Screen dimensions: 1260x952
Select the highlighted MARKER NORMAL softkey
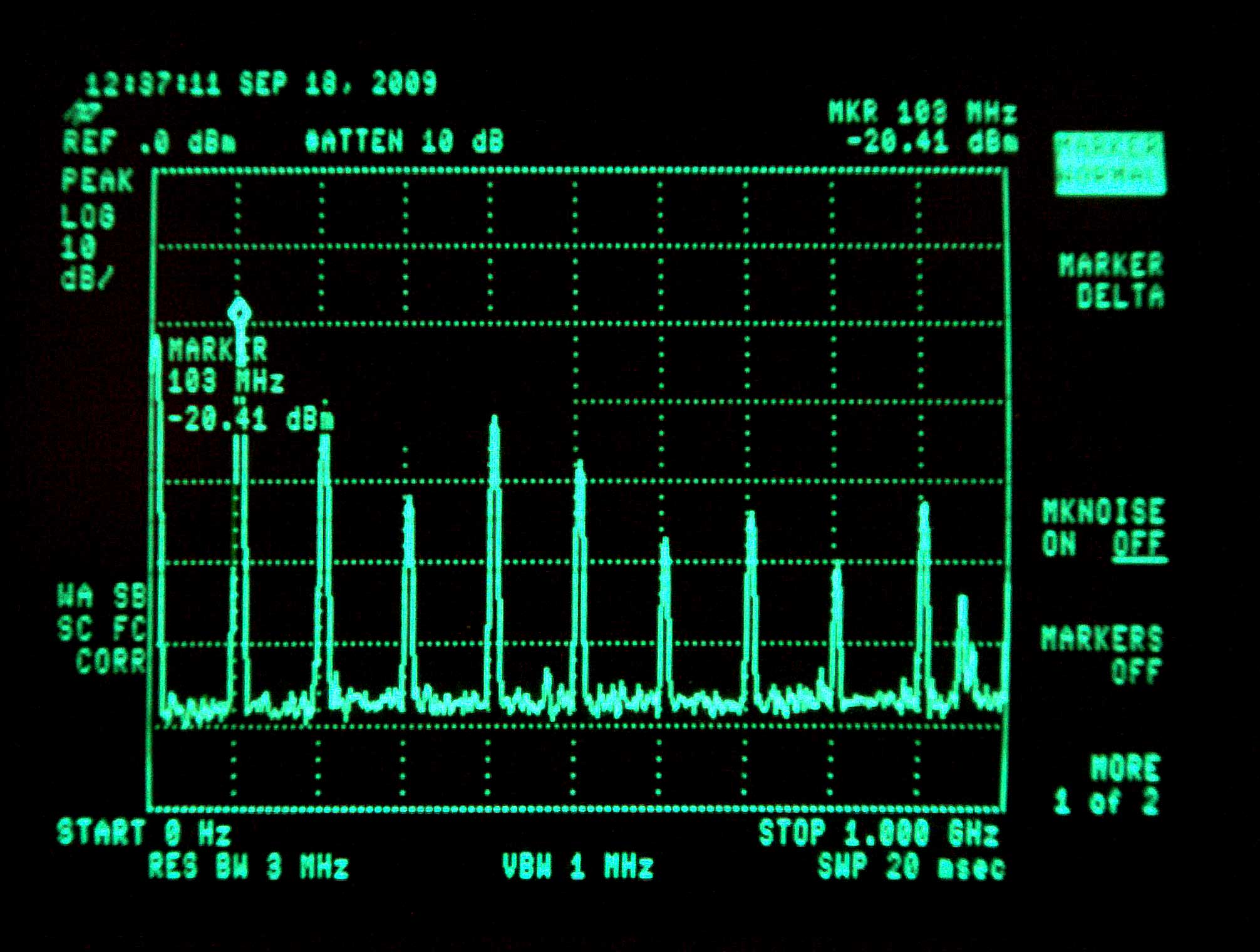pos(1110,163)
